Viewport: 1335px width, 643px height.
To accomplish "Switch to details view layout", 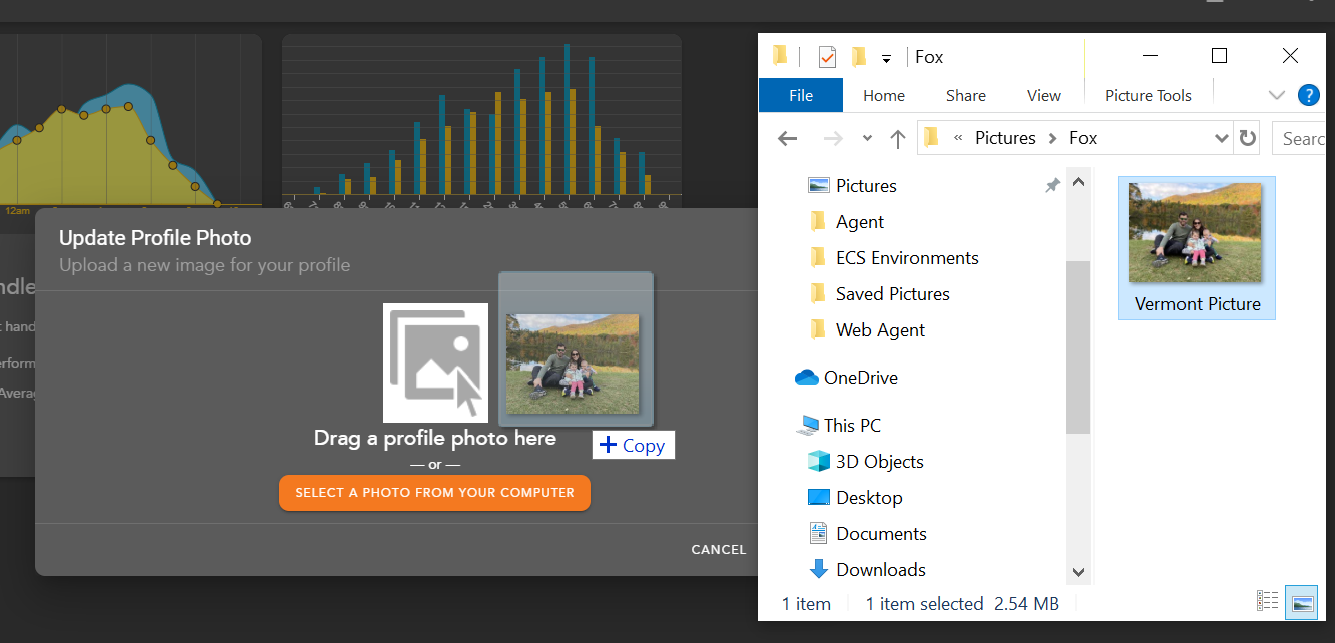I will [x=1268, y=601].
